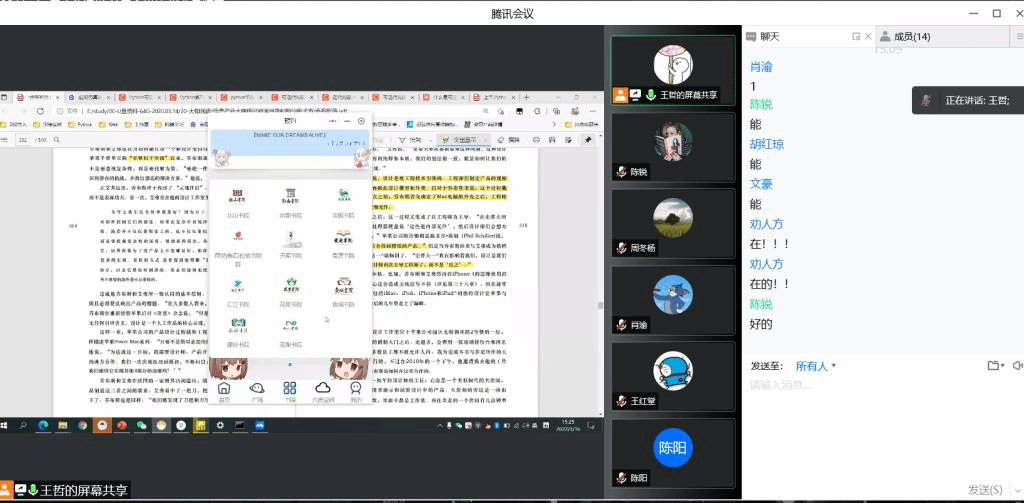Type in the 请输入消息 message field
Screen dimensions: 1024x503
click(x=870, y=420)
